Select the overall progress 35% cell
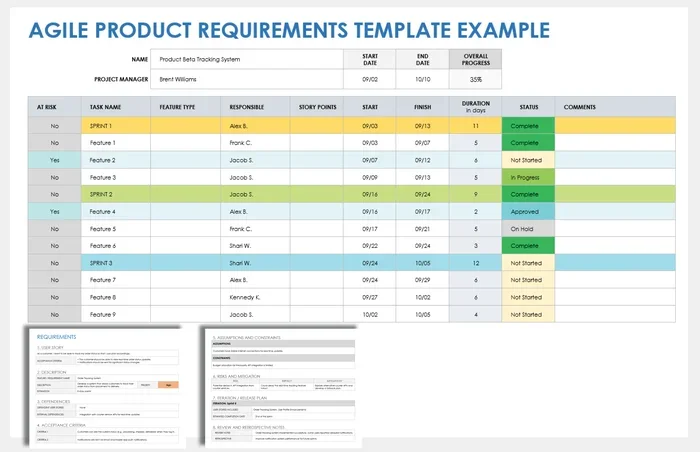 [x=475, y=79]
